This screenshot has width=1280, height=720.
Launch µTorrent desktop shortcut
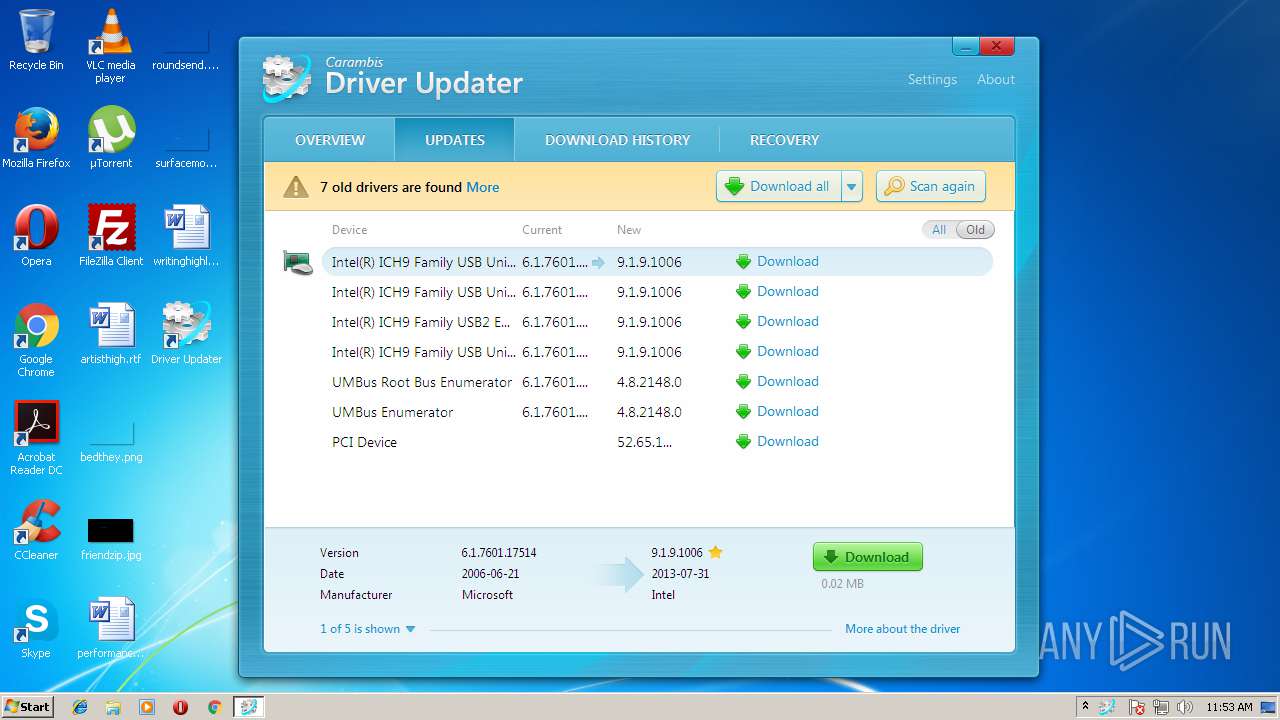(110, 138)
